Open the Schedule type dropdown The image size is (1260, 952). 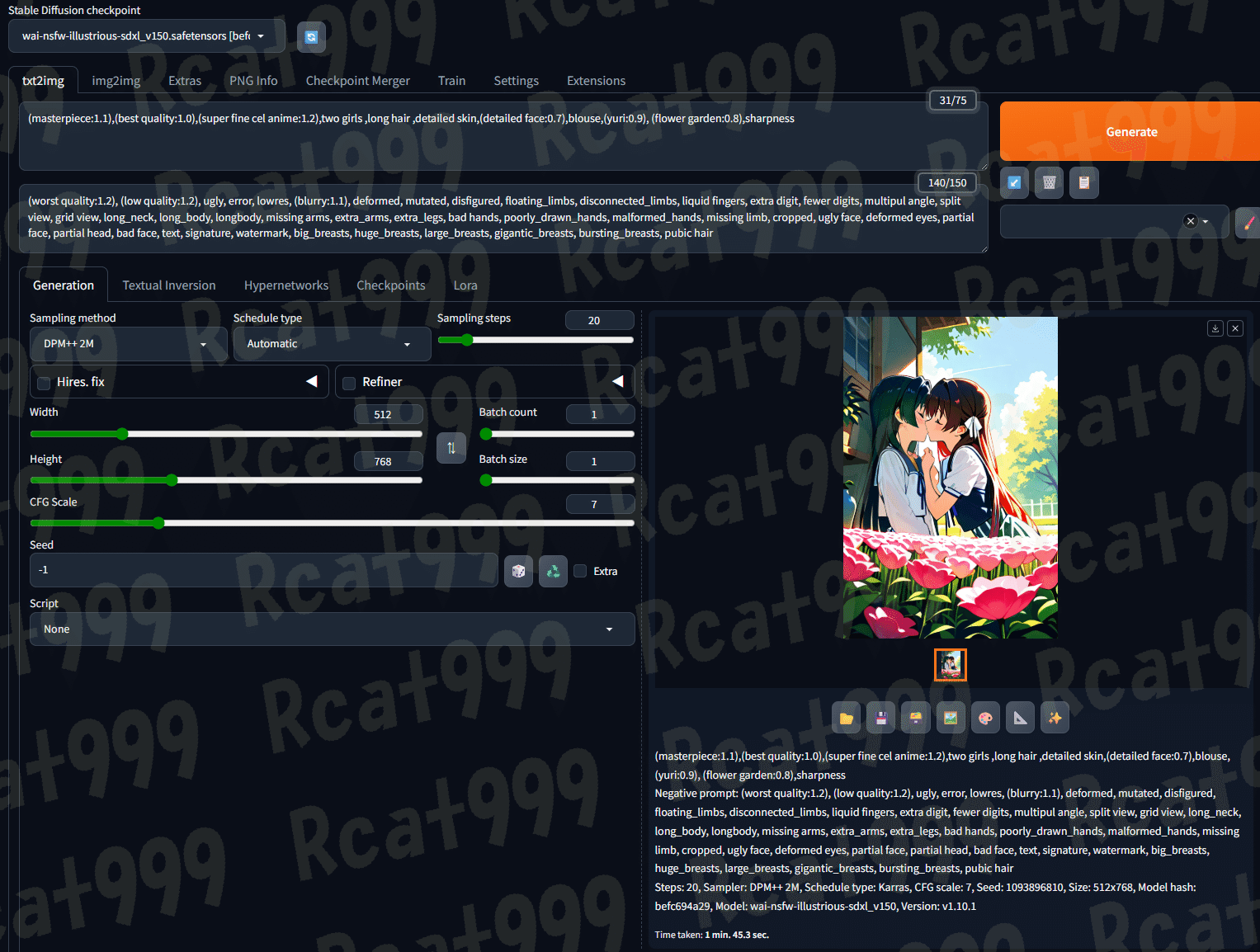click(x=333, y=344)
